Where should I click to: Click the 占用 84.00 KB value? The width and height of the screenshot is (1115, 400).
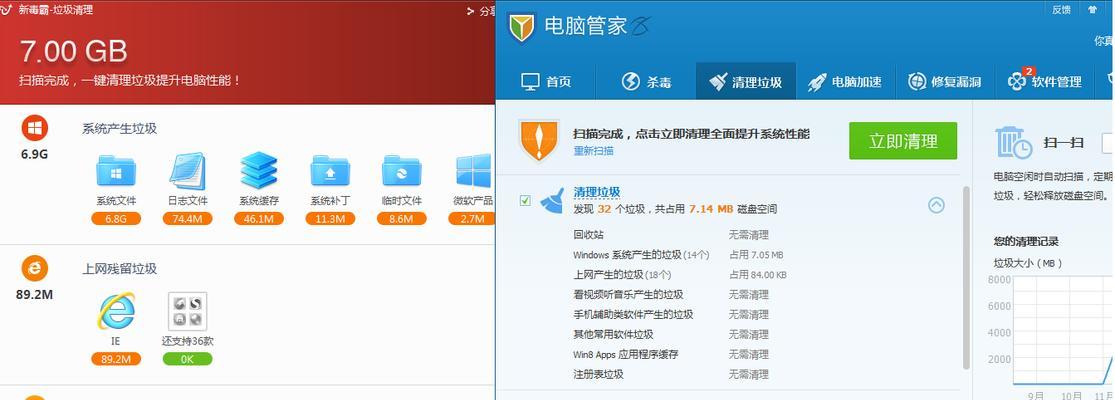[758, 274]
